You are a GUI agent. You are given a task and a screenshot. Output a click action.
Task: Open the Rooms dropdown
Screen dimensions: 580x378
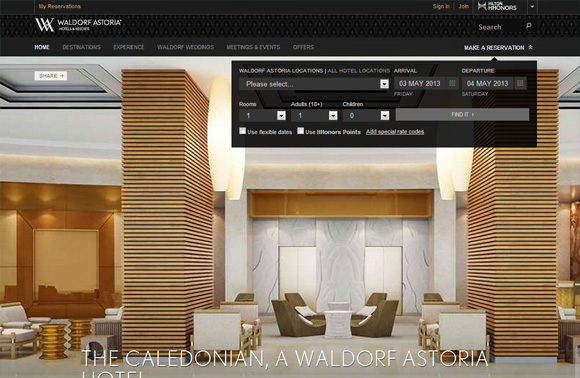click(x=262, y=116)
